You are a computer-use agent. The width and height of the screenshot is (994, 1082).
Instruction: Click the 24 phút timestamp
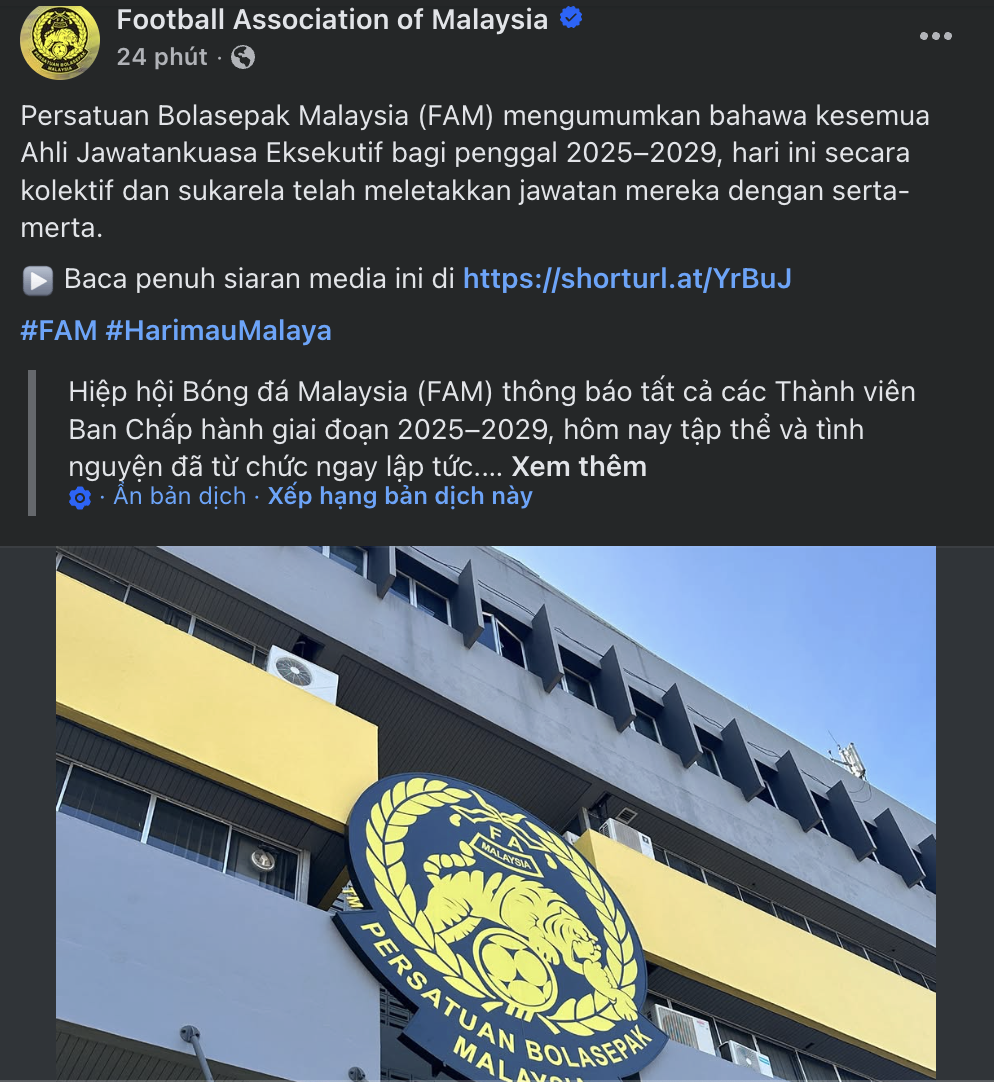click(162, 57)
